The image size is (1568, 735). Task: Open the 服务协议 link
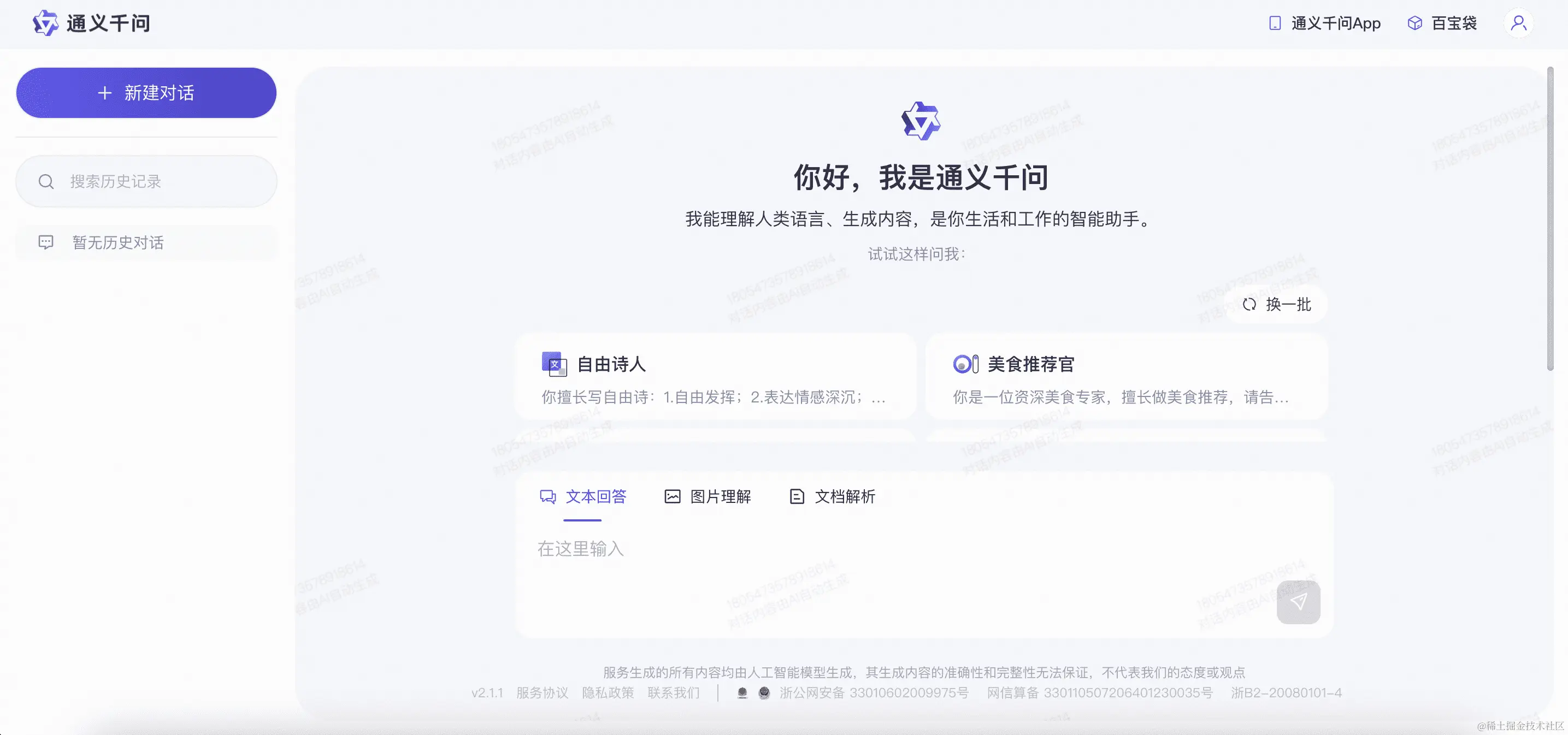(542, 692)
